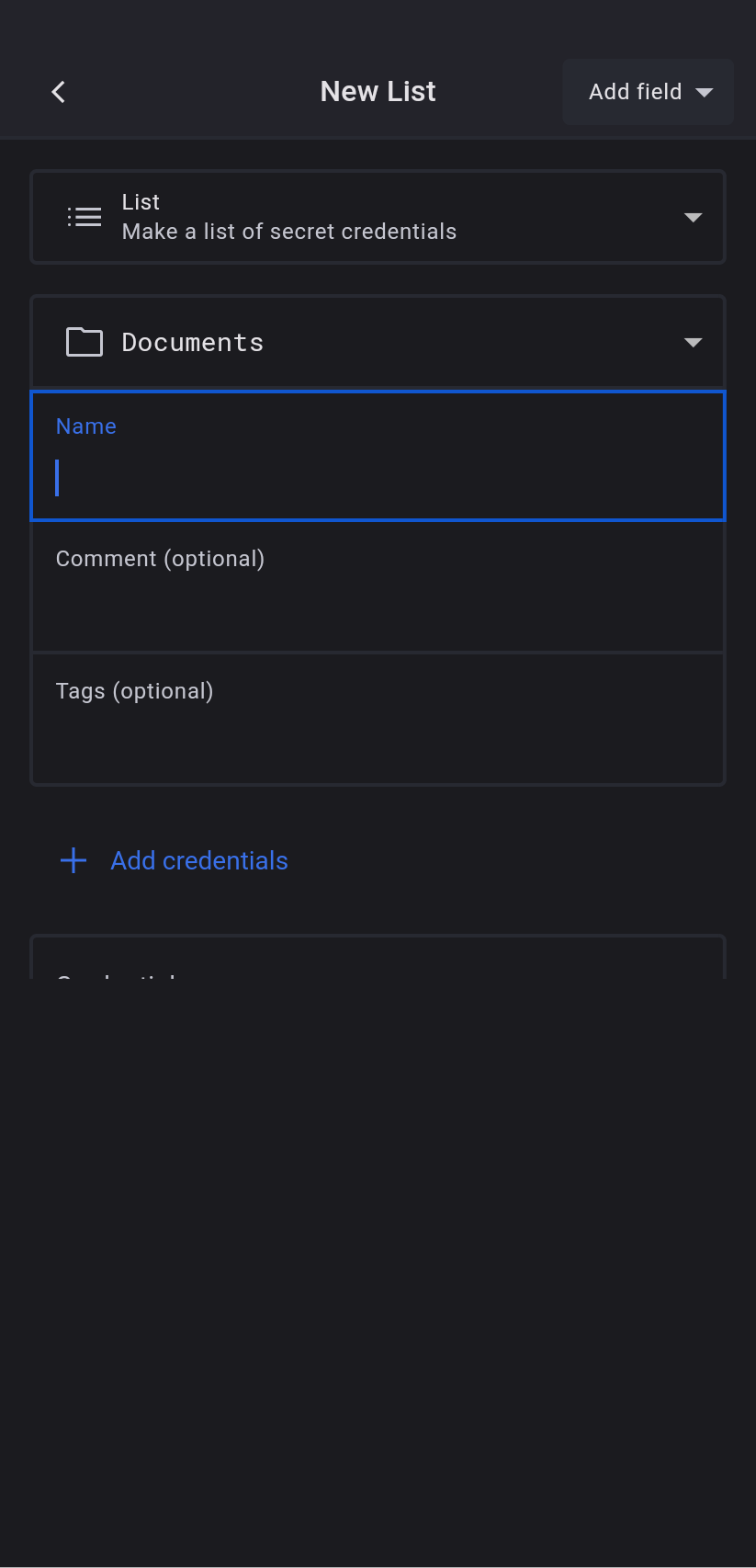
Task: Click the New List title
Action: (378, 92)
